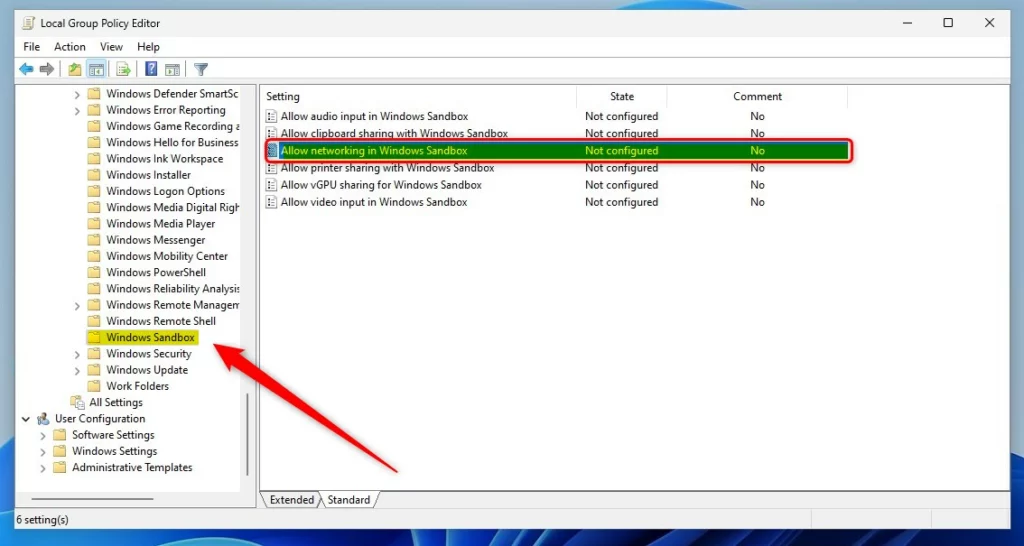Toggle Show/Hide Console Tree toolbar icon

pyautogui.click(x=97, y=69)
